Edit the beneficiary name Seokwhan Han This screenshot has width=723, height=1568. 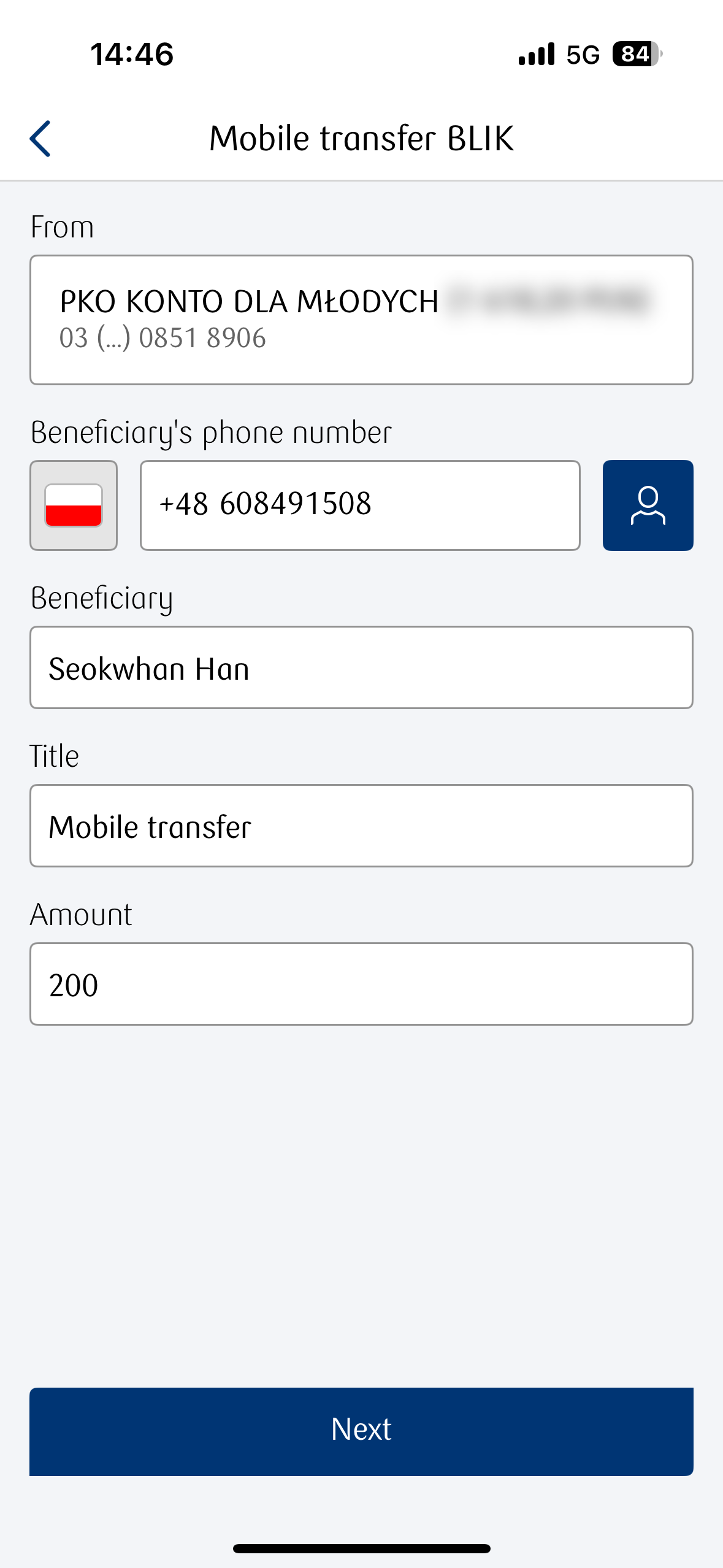click(x=361, y=667)
